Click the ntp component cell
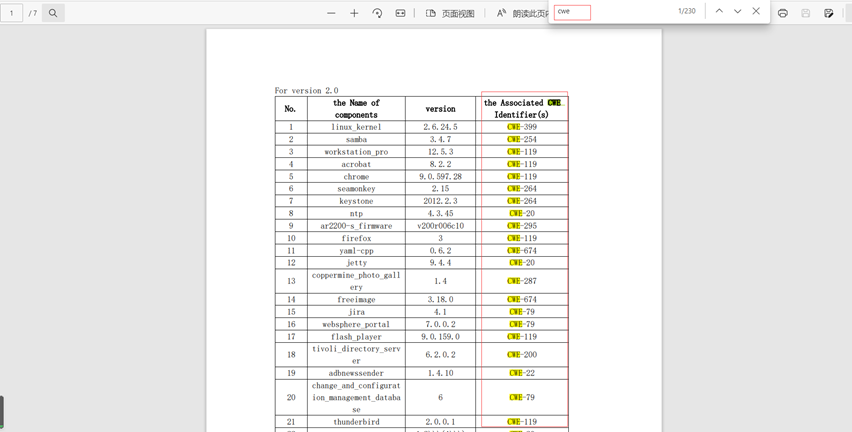Screen dimensions: 852x432 pyautogui.click(x=356, y=214)
